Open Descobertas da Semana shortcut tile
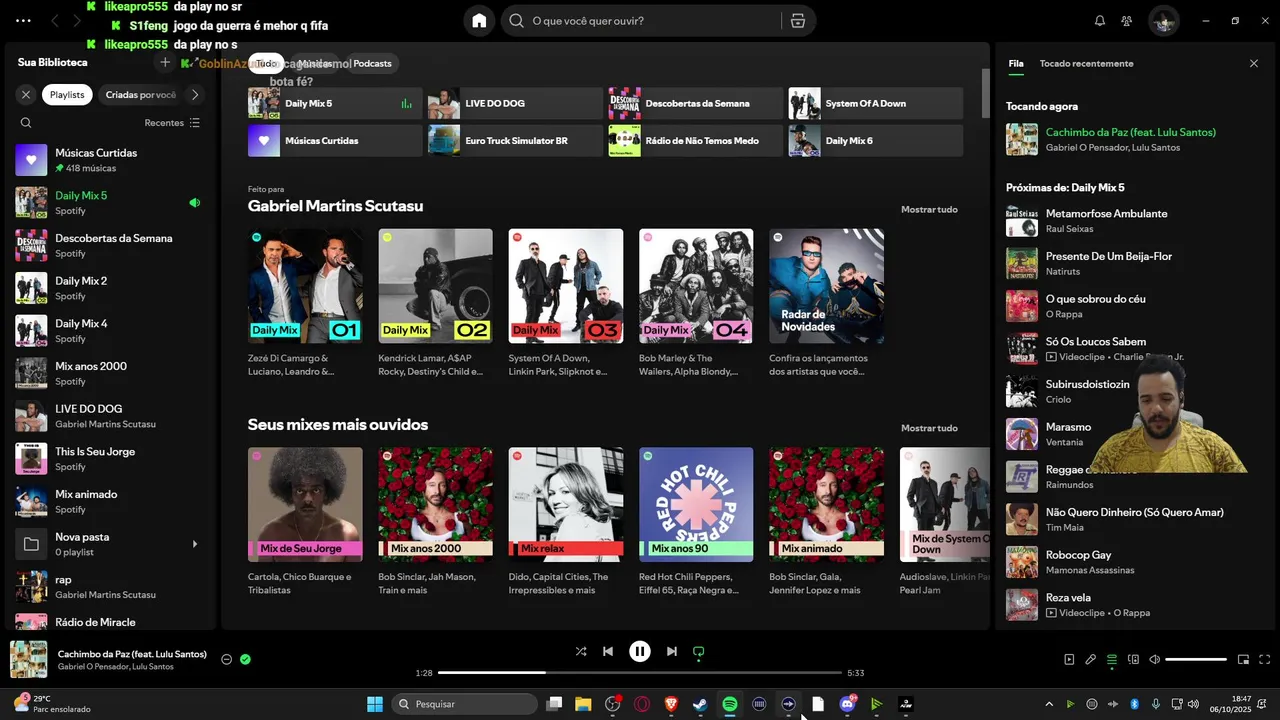Viewport: 1280px width, 720px height. [x=695, y=103]
